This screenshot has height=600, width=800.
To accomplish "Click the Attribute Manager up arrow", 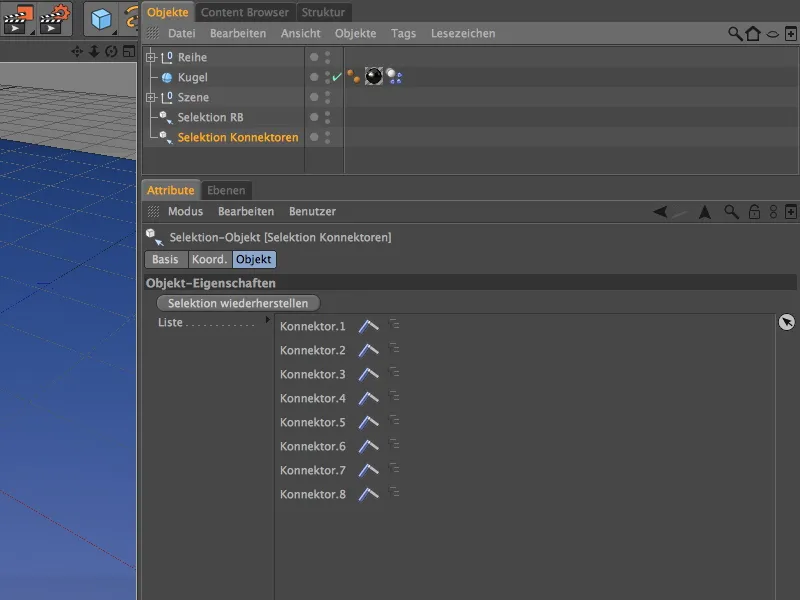I will coord(705,212).
